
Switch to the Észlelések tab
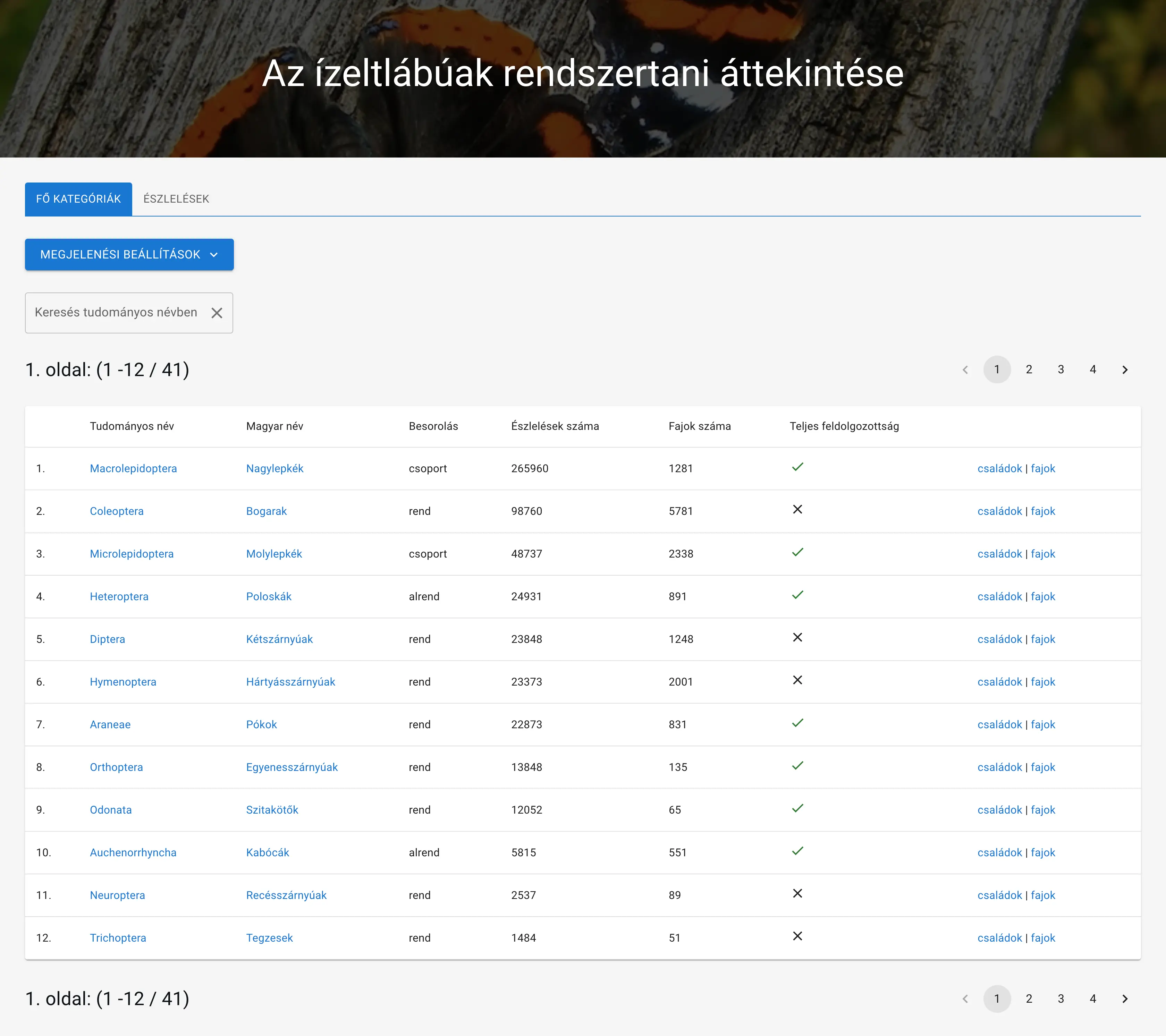176,198
